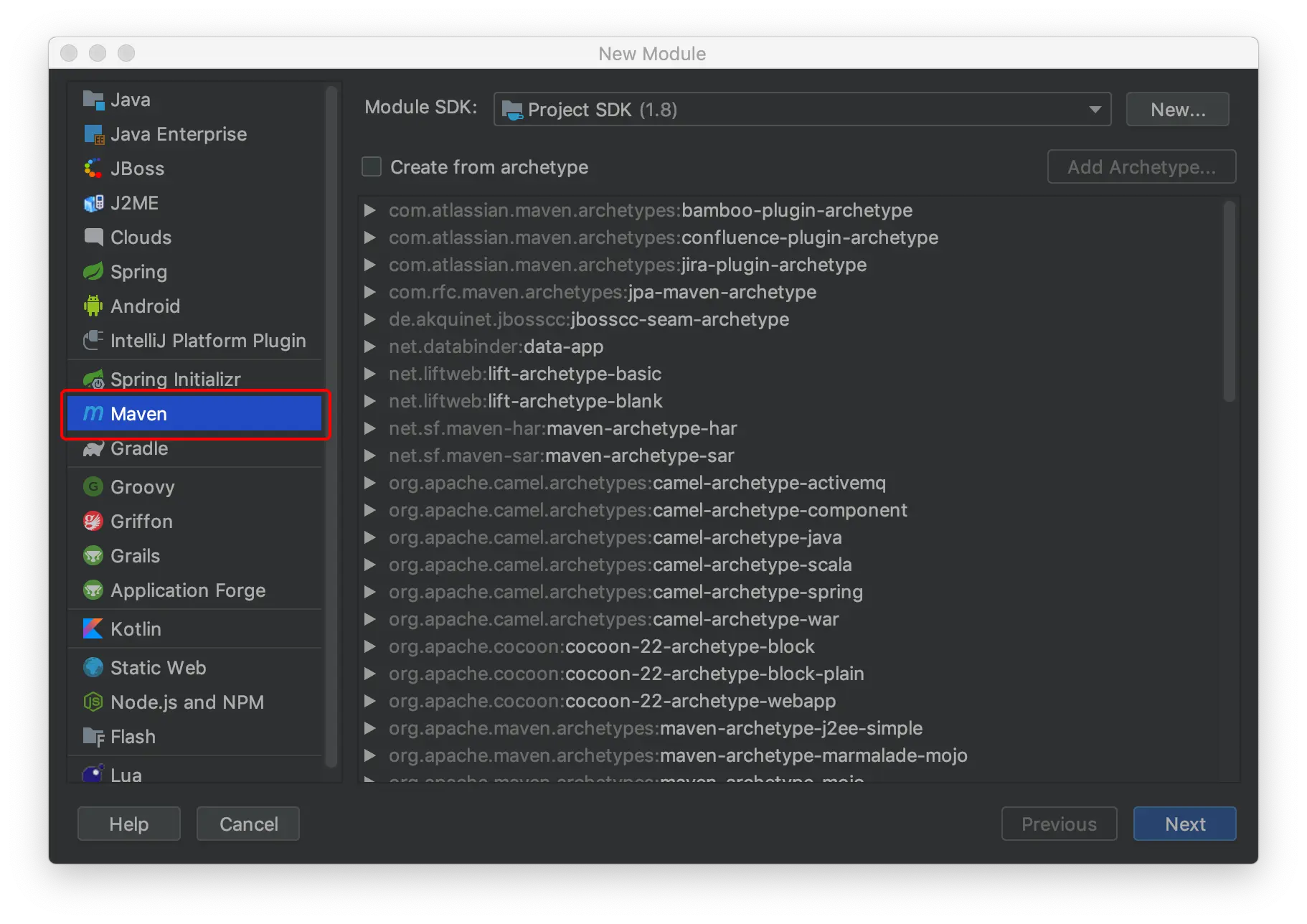Click the Previous button

pyautogui.click(x=1059, y=824)
